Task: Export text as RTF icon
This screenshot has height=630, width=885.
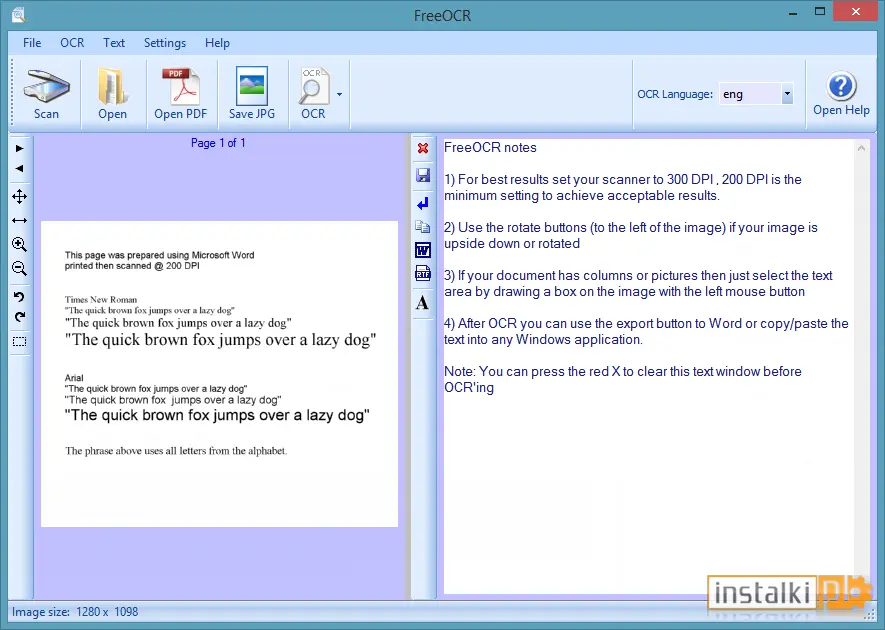Action: click(x=423, y=273)
